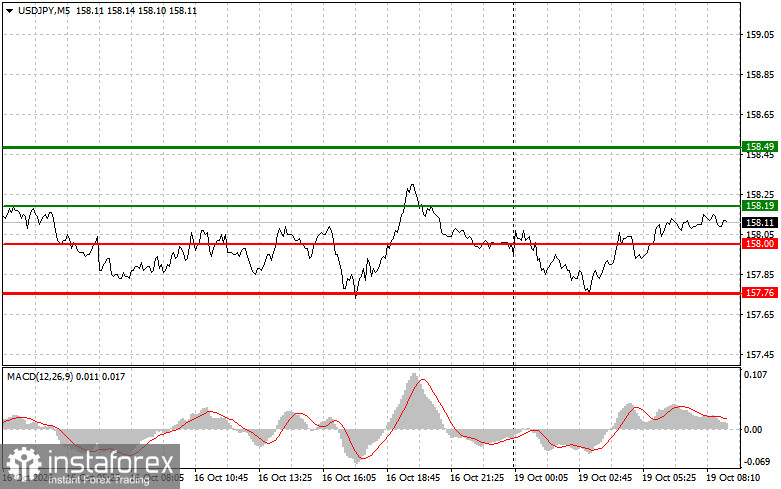Click the 157.45 price axis value

pyautogui.click(x=760, y=355)
